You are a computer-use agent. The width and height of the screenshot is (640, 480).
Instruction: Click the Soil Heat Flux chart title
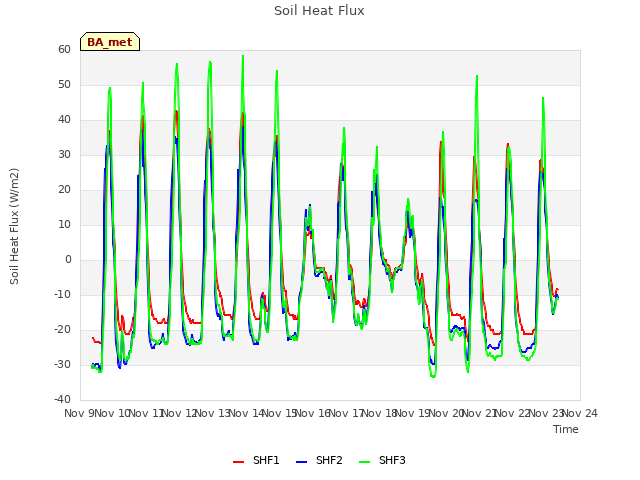point(319,11)
